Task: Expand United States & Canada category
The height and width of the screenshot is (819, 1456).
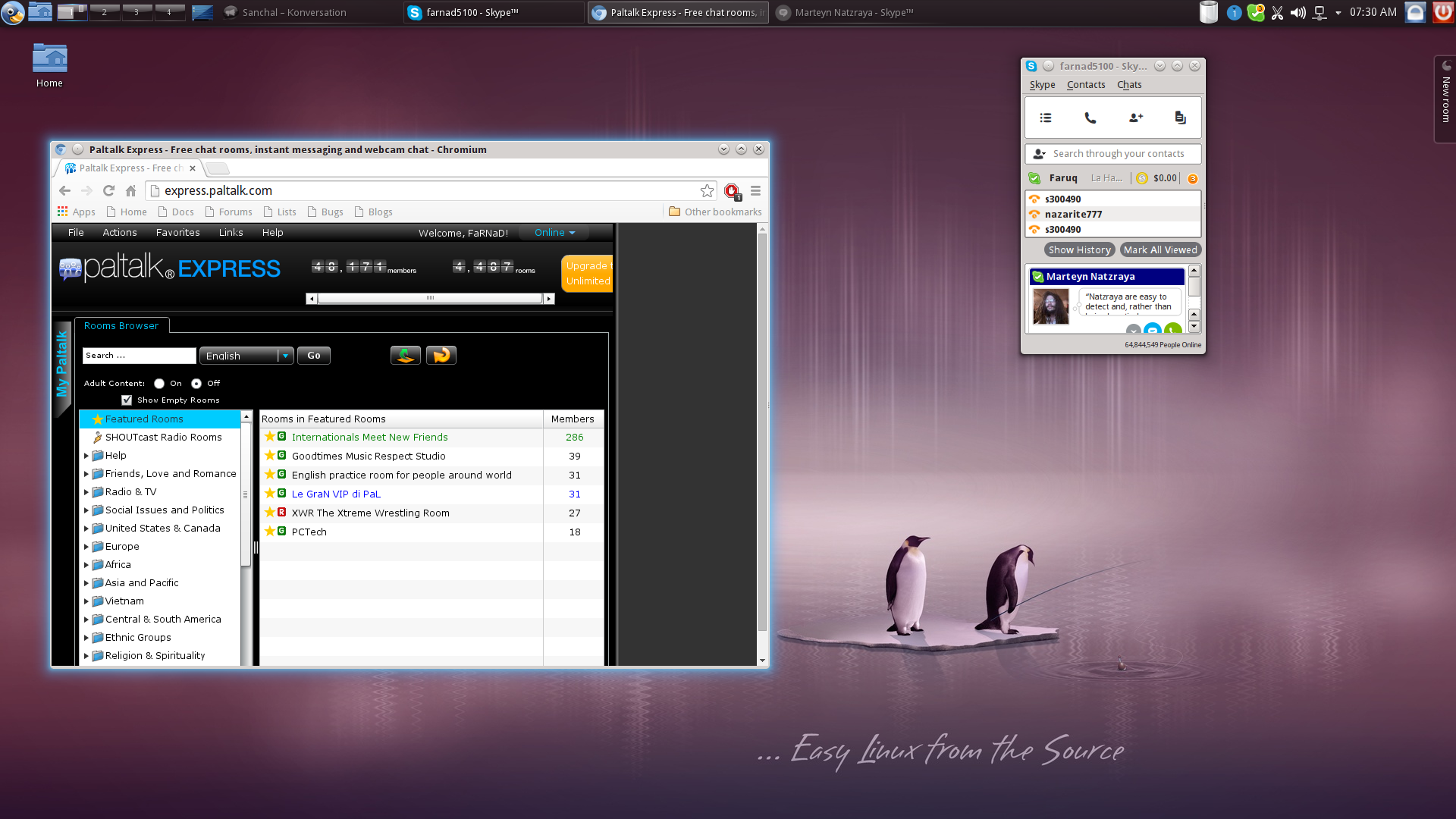Action: click(x=86, y=529)
